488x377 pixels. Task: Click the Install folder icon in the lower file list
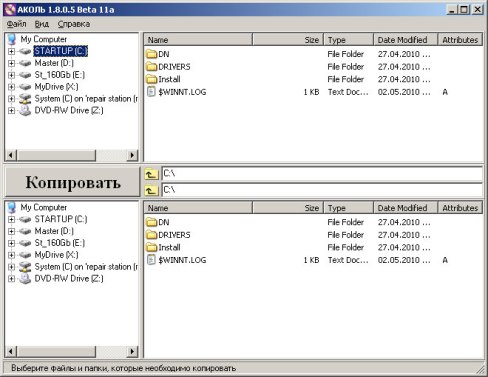[x=151, y=247]
